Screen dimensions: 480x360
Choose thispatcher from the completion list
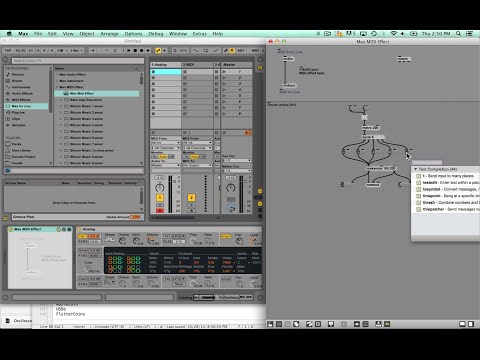point(446,209)
